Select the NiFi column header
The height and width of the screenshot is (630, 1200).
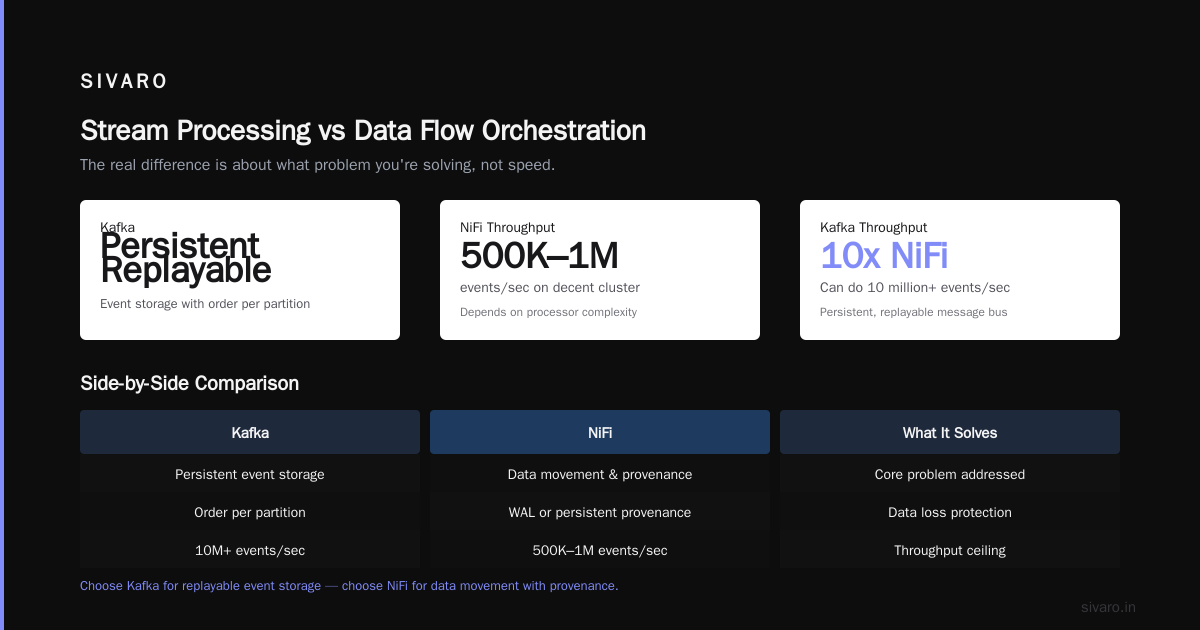point(600,432)
